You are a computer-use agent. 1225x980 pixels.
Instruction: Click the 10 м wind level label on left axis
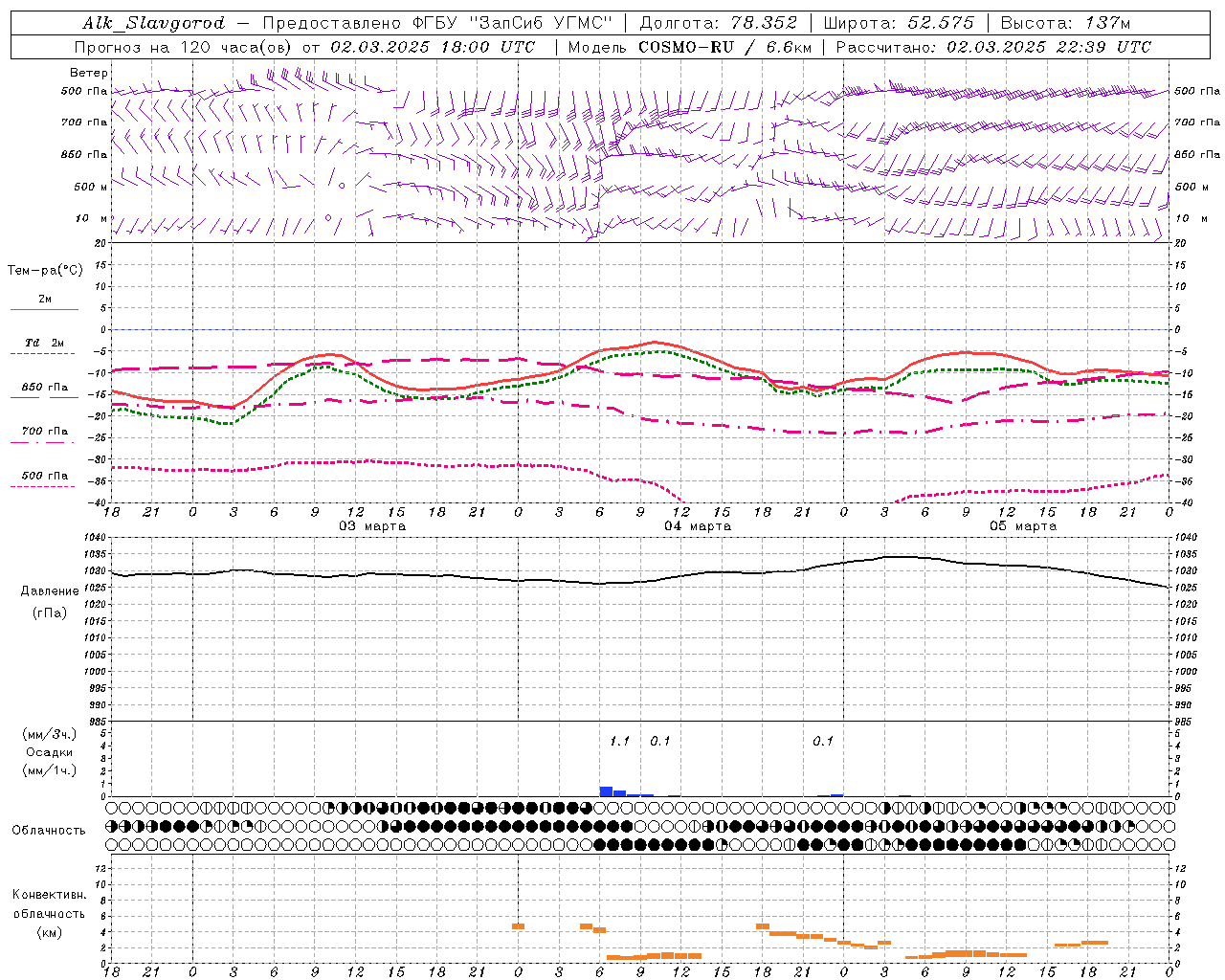(91, 218)
